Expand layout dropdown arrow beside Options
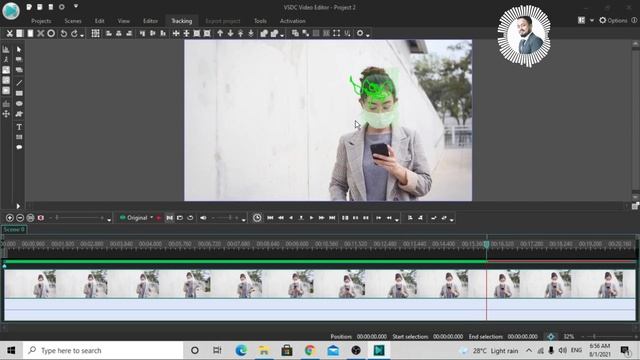The image size is (640, 360). 591,20
